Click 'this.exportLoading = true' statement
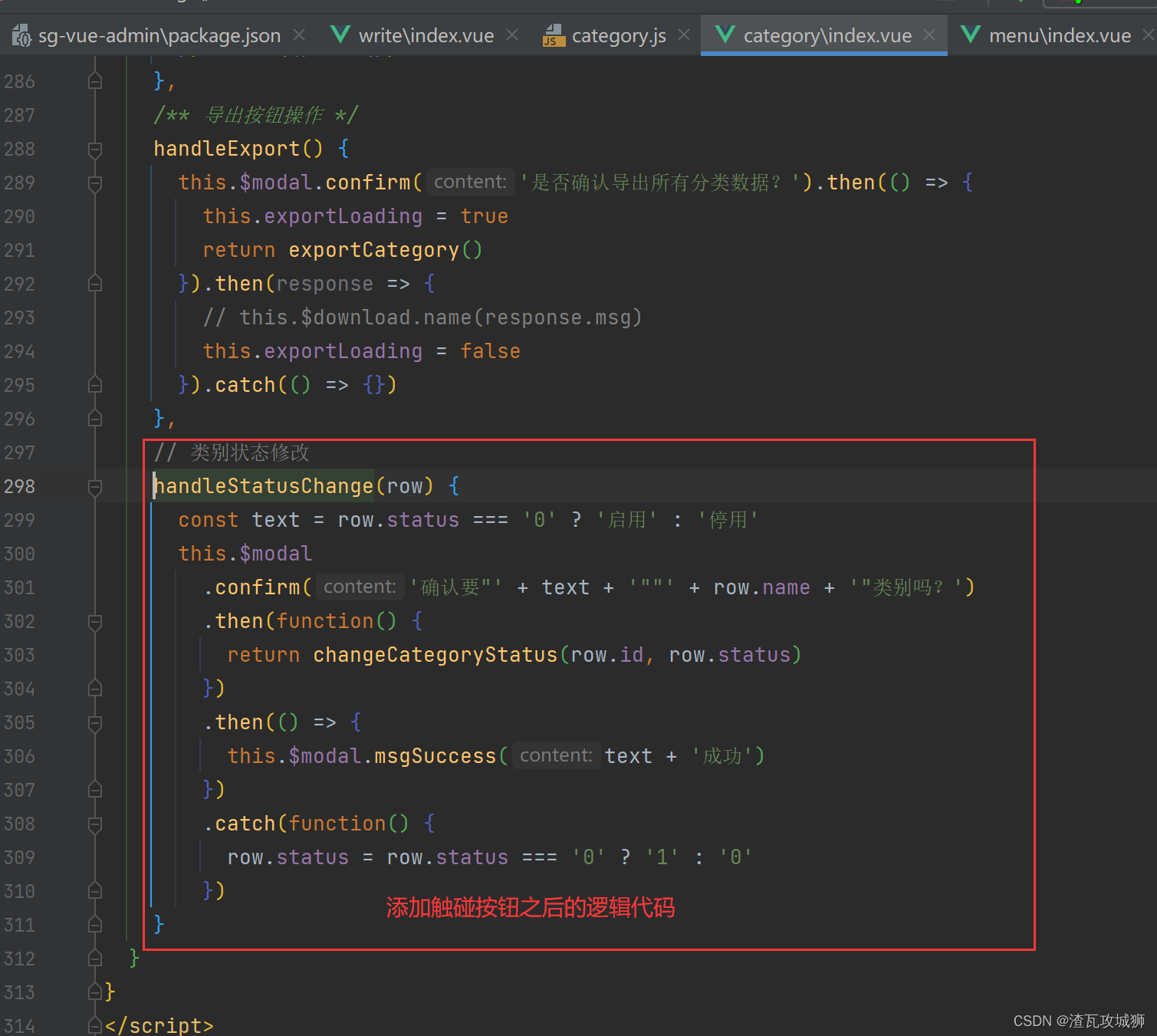 click(356, 216)
